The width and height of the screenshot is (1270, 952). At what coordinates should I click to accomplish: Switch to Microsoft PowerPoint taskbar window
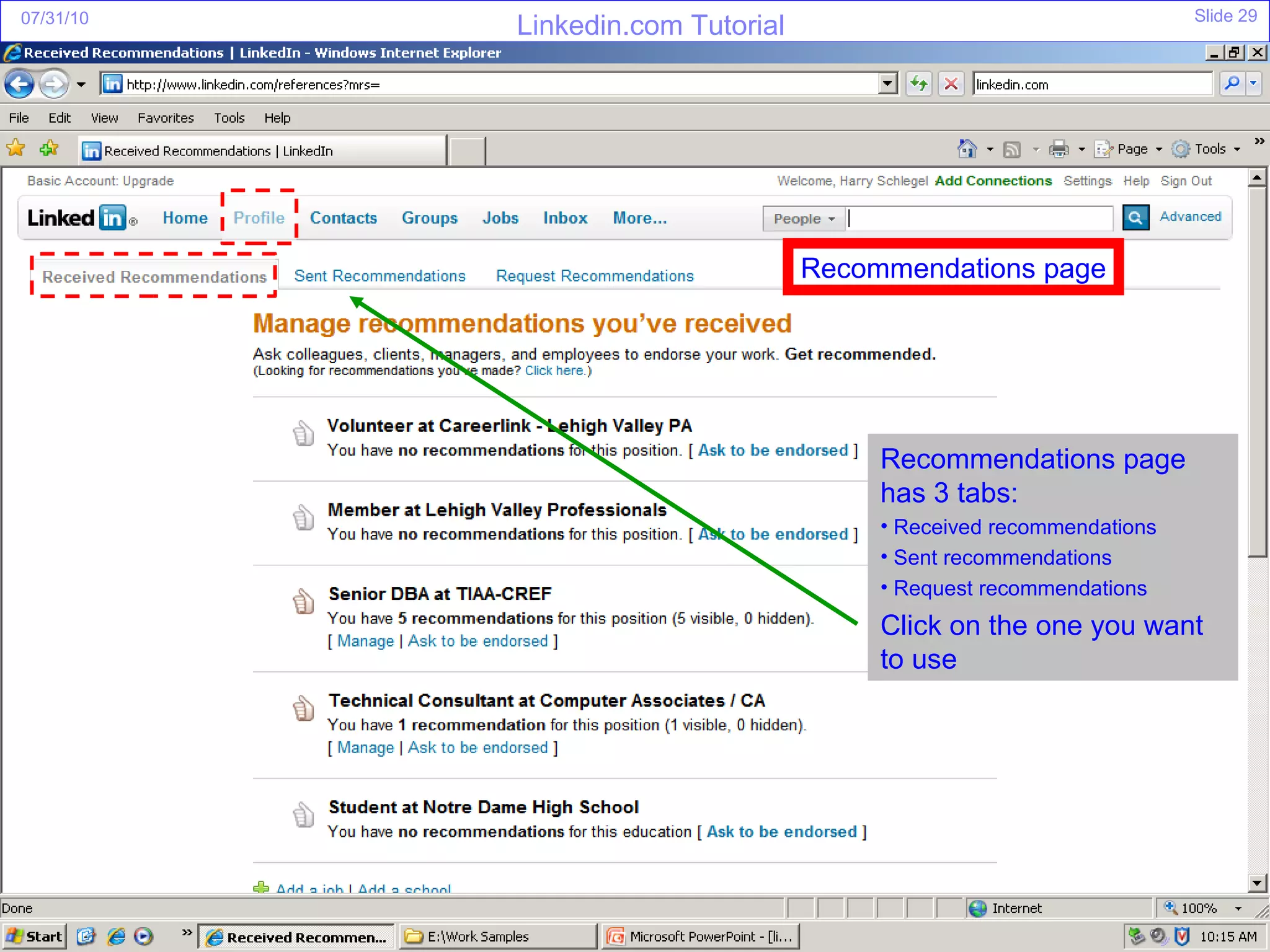coord(699,936)
